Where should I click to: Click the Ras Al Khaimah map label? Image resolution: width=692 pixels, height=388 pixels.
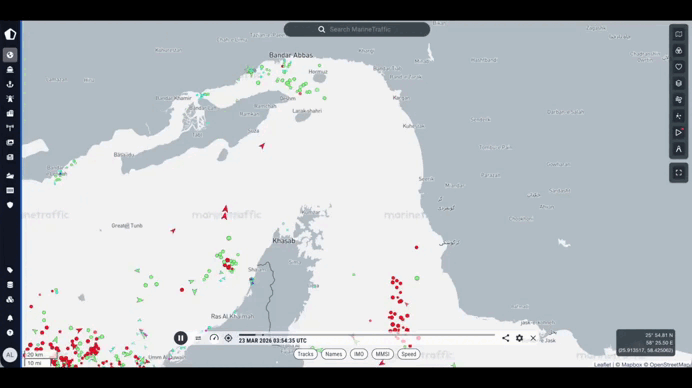click(233, 316)
